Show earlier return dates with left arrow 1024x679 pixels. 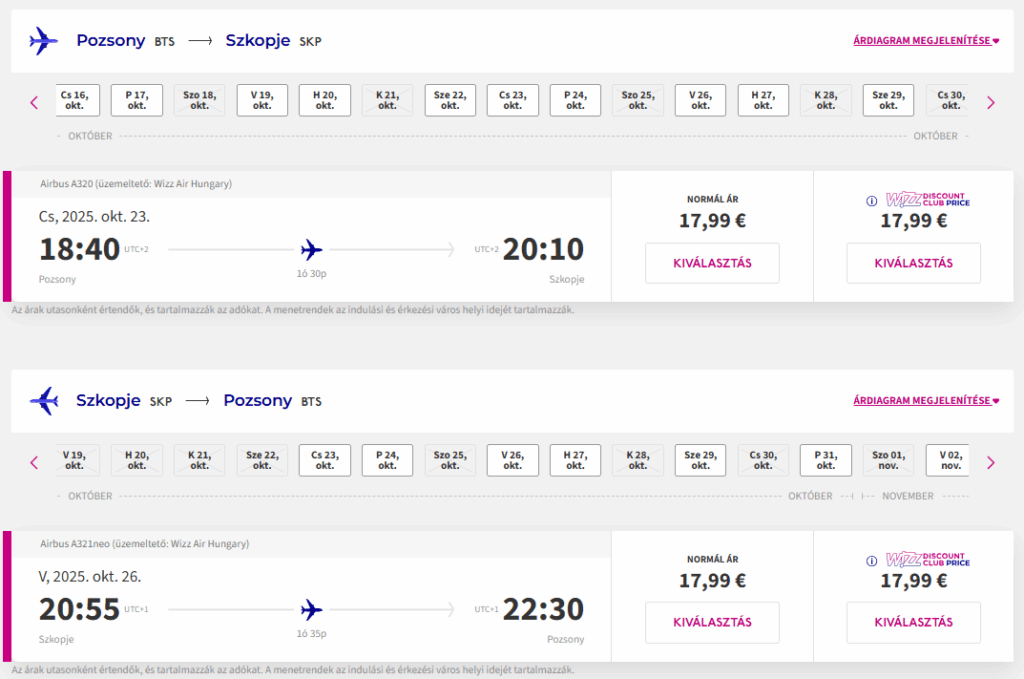click(34, 463)
